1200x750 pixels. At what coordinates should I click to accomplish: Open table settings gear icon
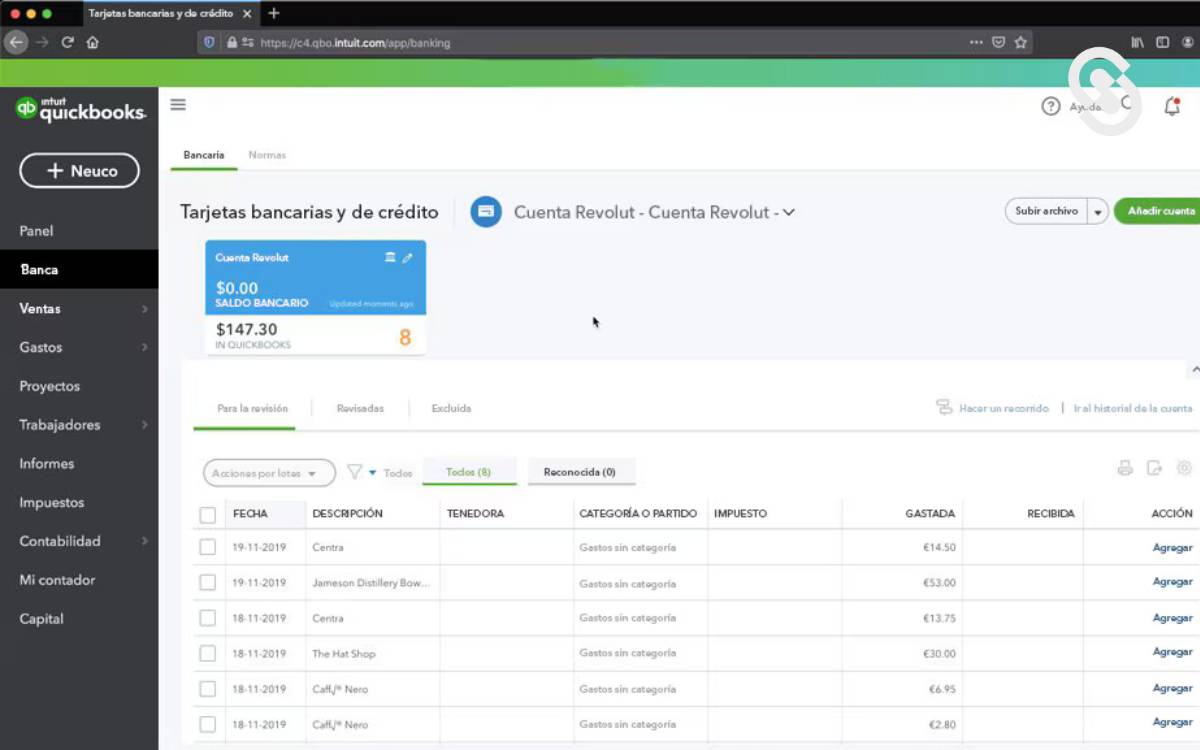(x=1184, y=468)
